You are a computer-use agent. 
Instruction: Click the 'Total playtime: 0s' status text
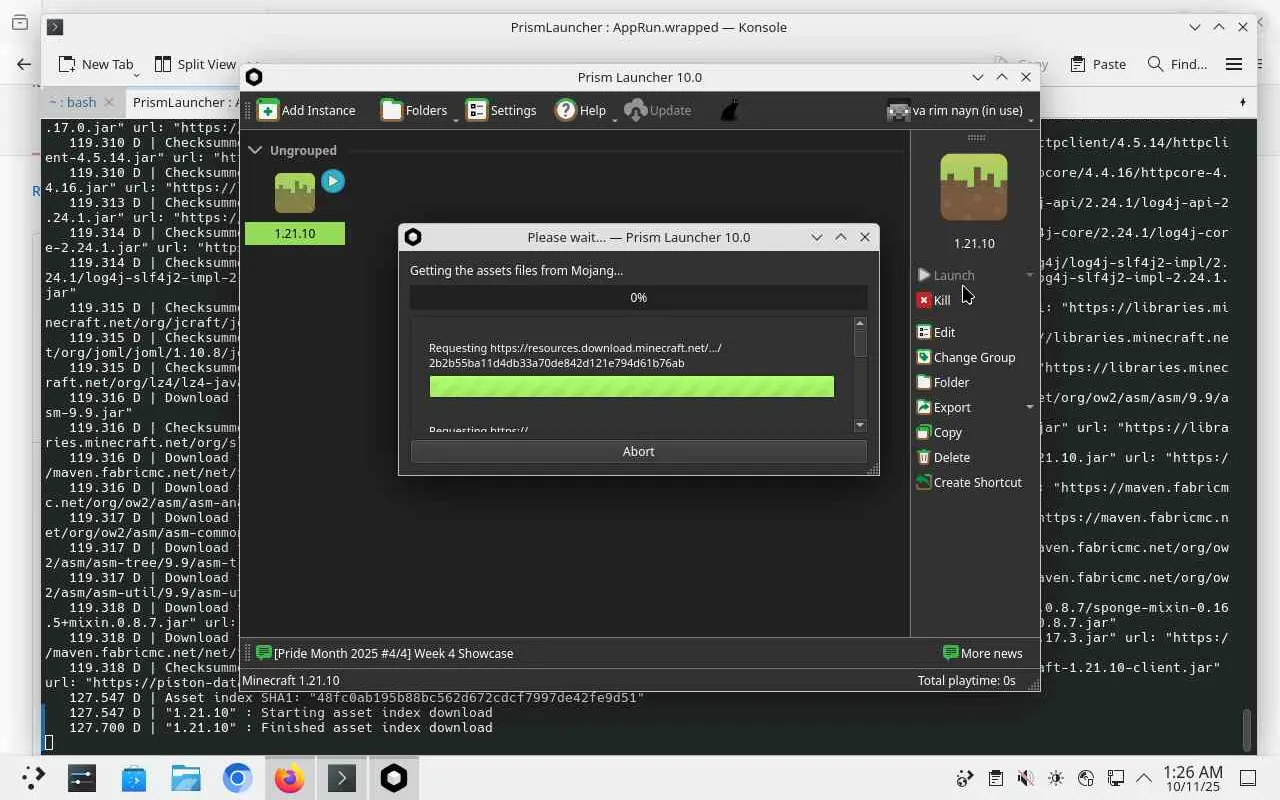[966, 680]
